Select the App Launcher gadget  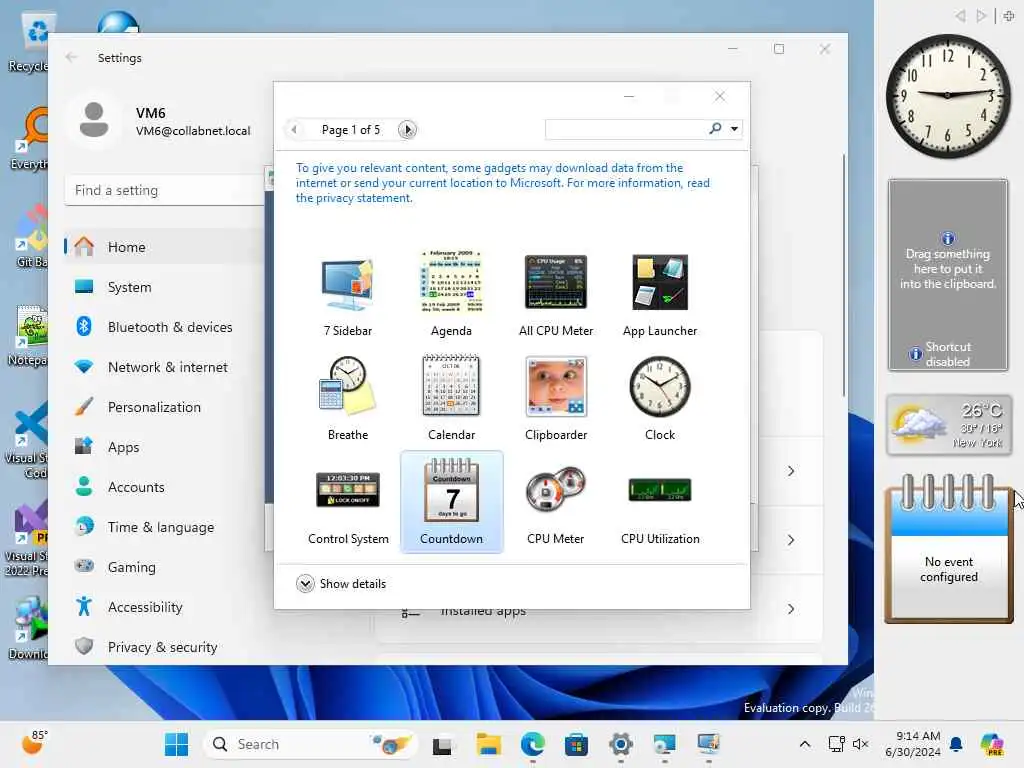pyautogui.click(x=660, y=294)
